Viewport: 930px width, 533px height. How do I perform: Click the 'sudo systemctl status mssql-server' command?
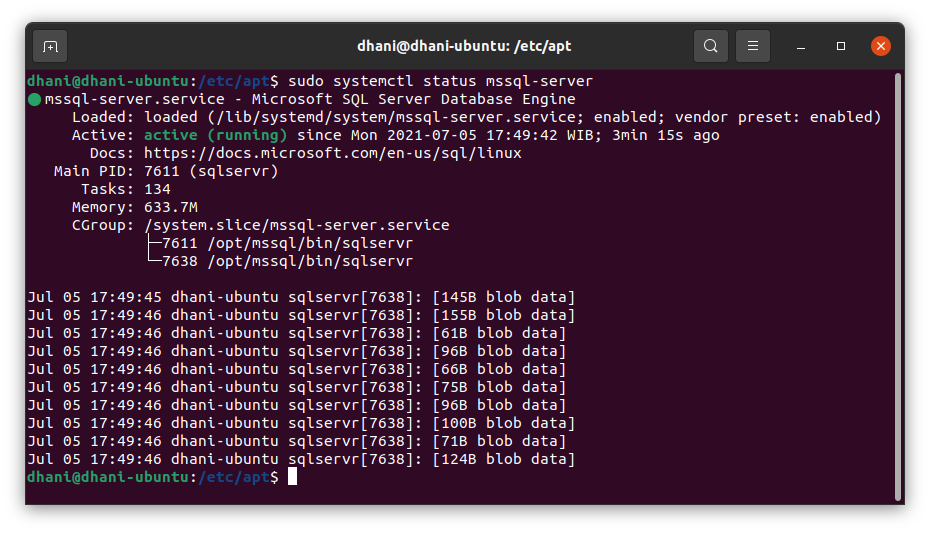point(441,81)
